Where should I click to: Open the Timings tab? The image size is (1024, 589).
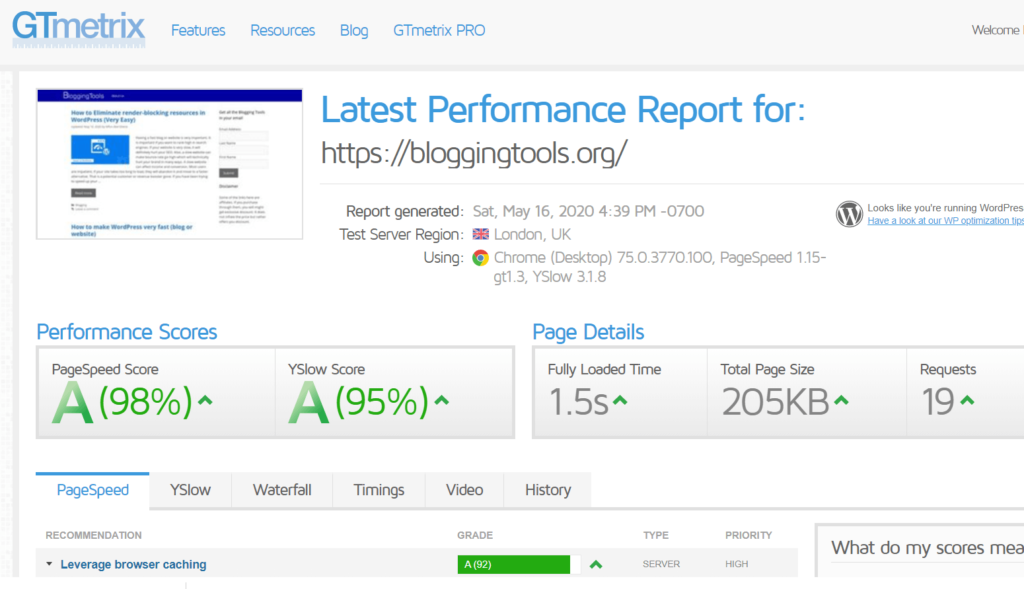379,490
